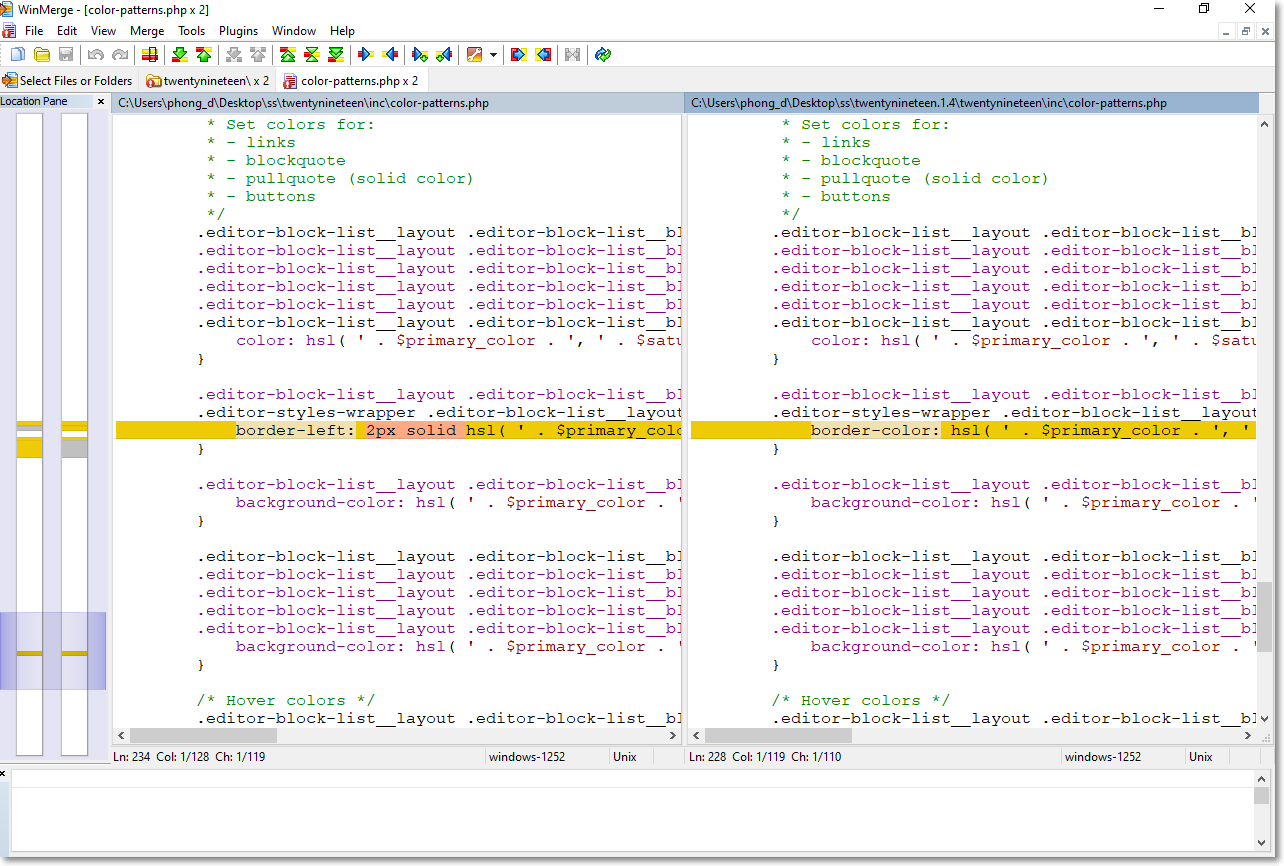Click the Open folder toolbar icon

42,54
